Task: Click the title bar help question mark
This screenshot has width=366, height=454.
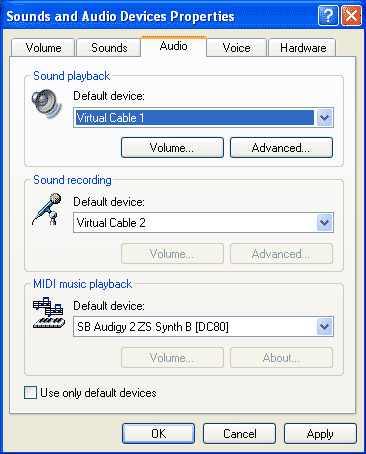Action: (x=328, y=16)
